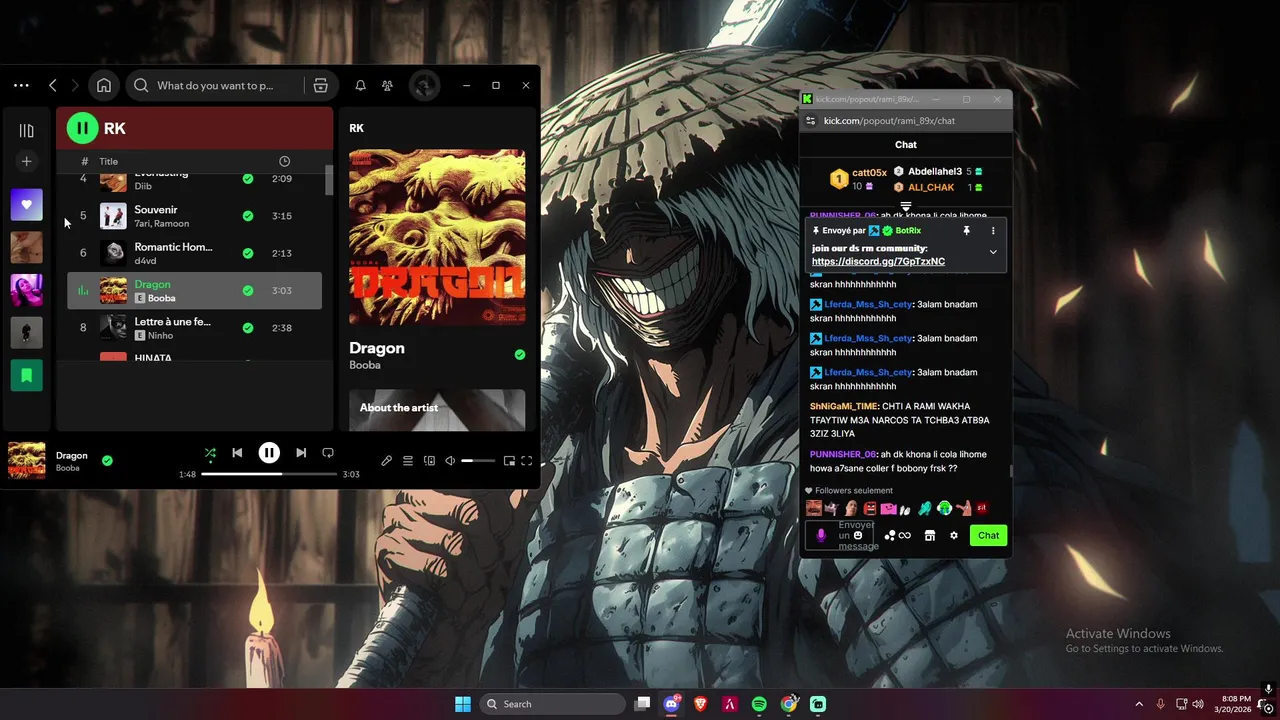Skip to previous track

pos(237,453)
